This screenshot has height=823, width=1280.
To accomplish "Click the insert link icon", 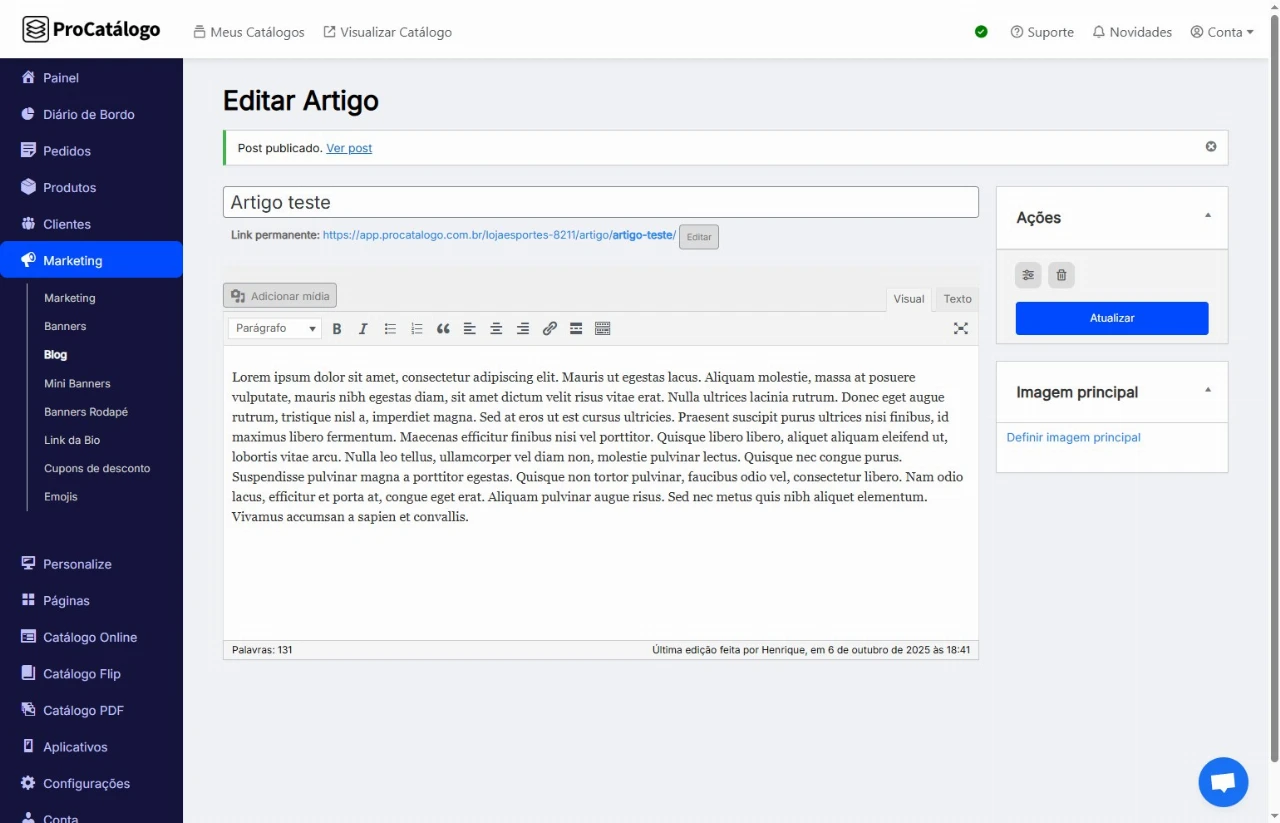I will coord(549,329).
